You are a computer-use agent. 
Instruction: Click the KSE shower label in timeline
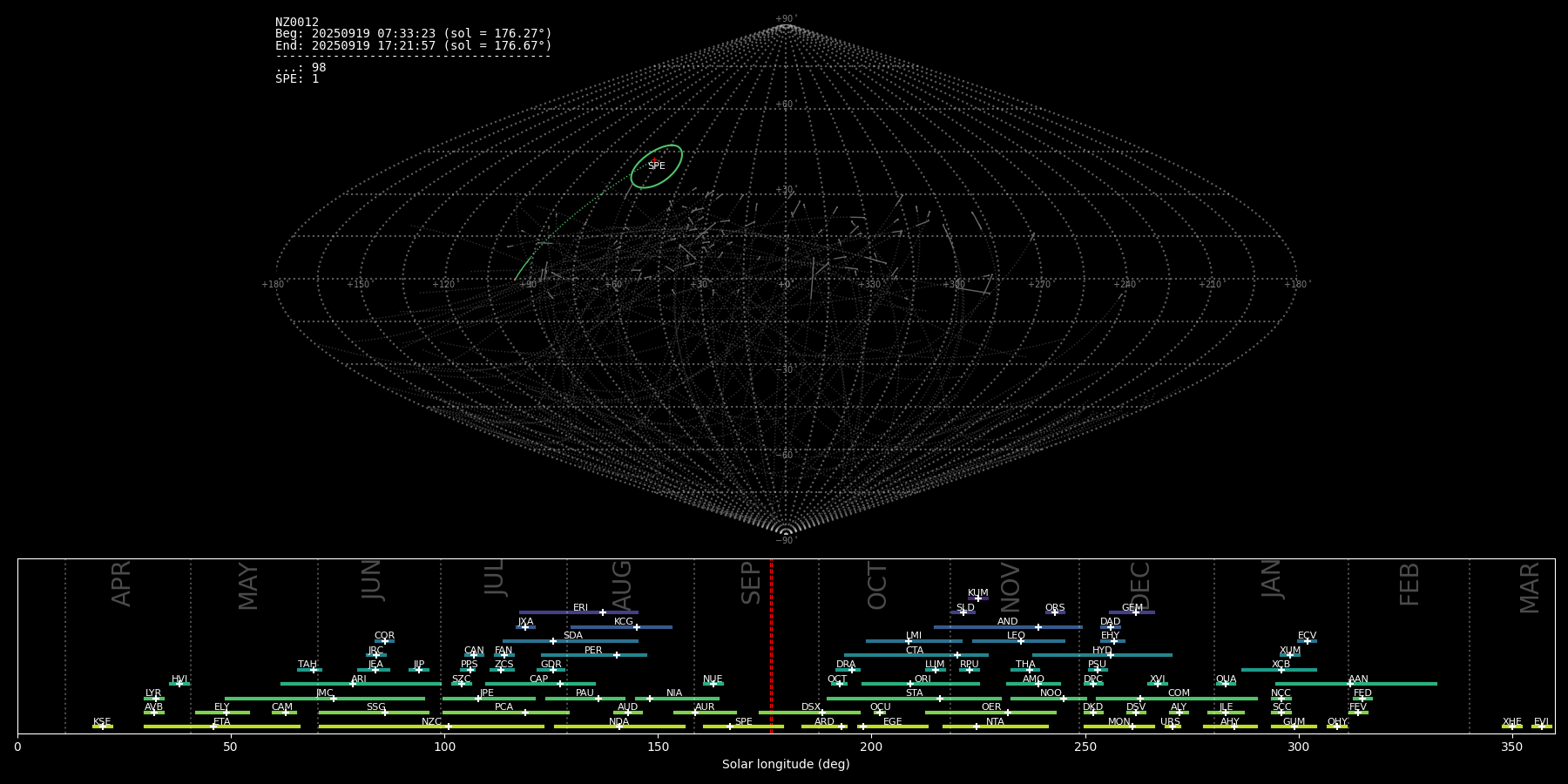[x=102, y=721]
